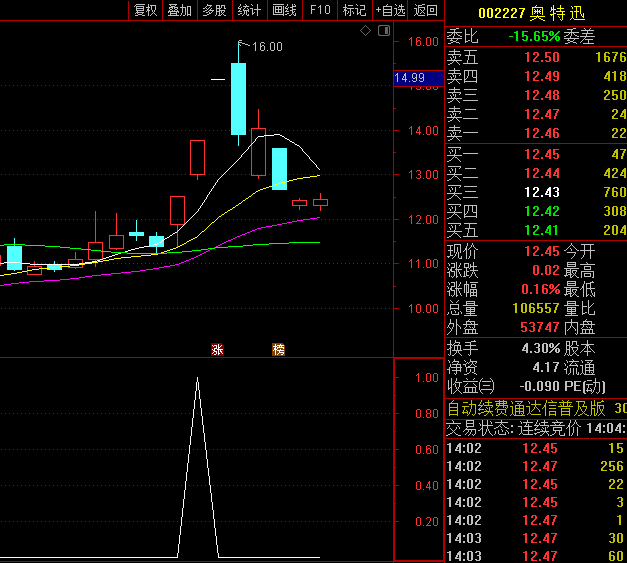
Task: Toggle 标记 stock marking
Action: (354, 10)
